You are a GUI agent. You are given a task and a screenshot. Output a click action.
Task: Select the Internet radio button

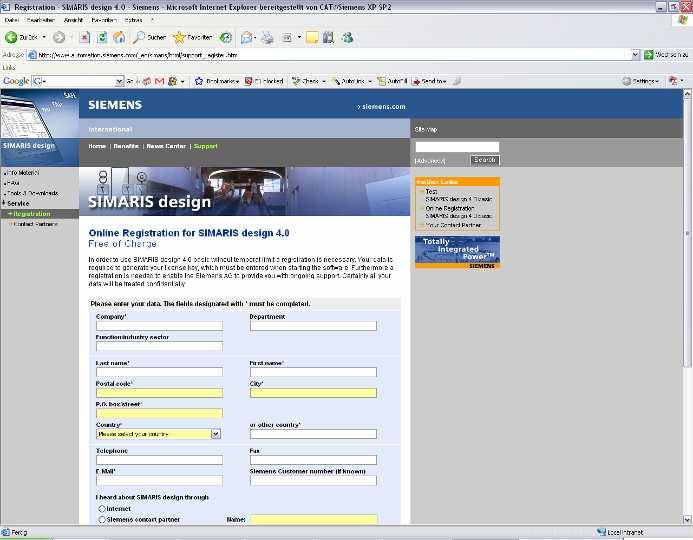pos(102,509)
